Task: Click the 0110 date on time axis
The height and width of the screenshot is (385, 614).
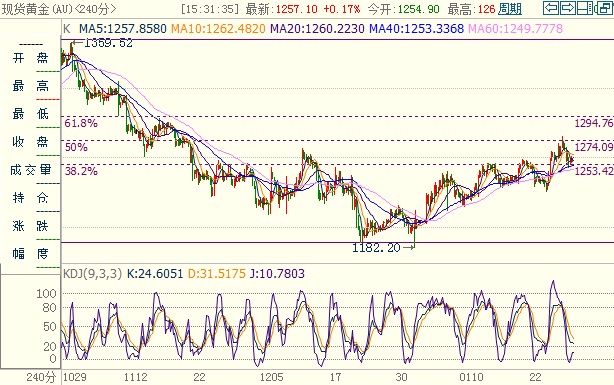Action: click(x=471, y=377)
